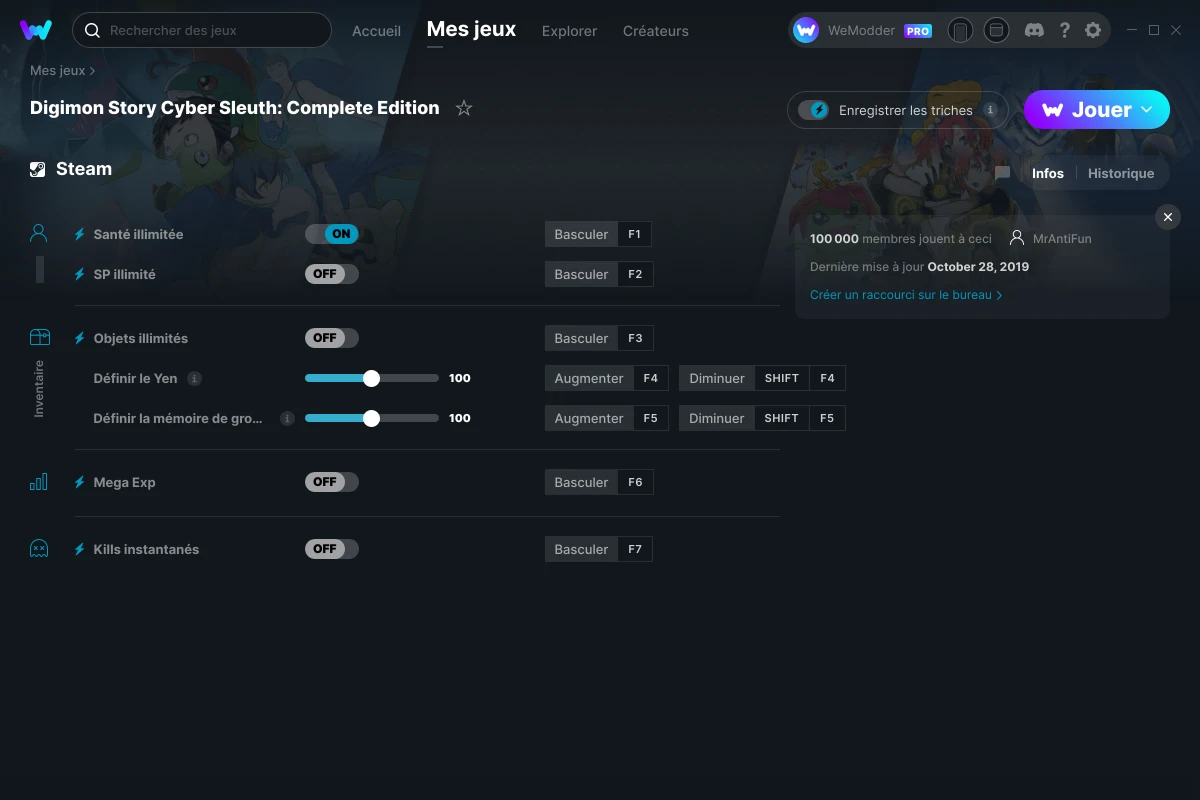Open the comments flag icon
1200x800 pixels.
pos(1002,173)
